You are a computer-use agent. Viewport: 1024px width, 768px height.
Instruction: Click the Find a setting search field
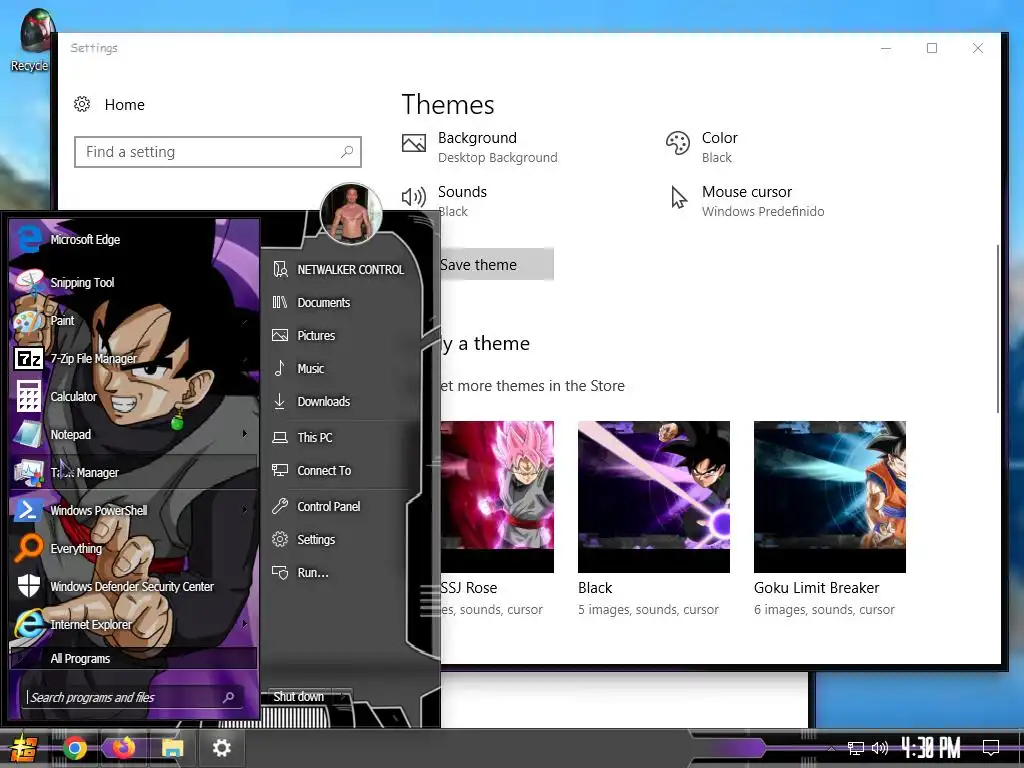click(217, 152)
